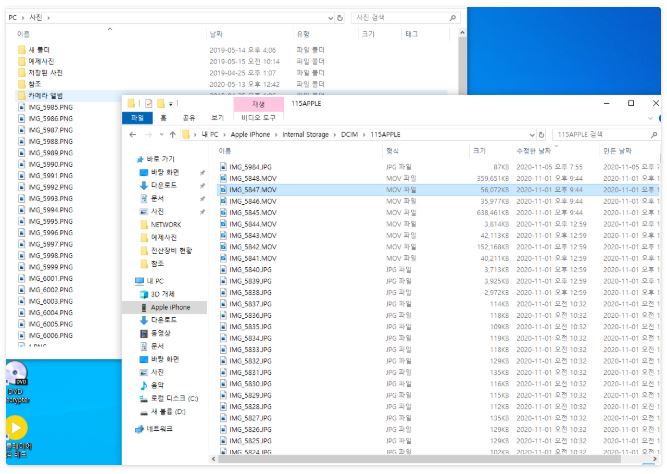
Task: Click Apple iPhone in breadcrumb path
Action: click(x=250, y=135)
